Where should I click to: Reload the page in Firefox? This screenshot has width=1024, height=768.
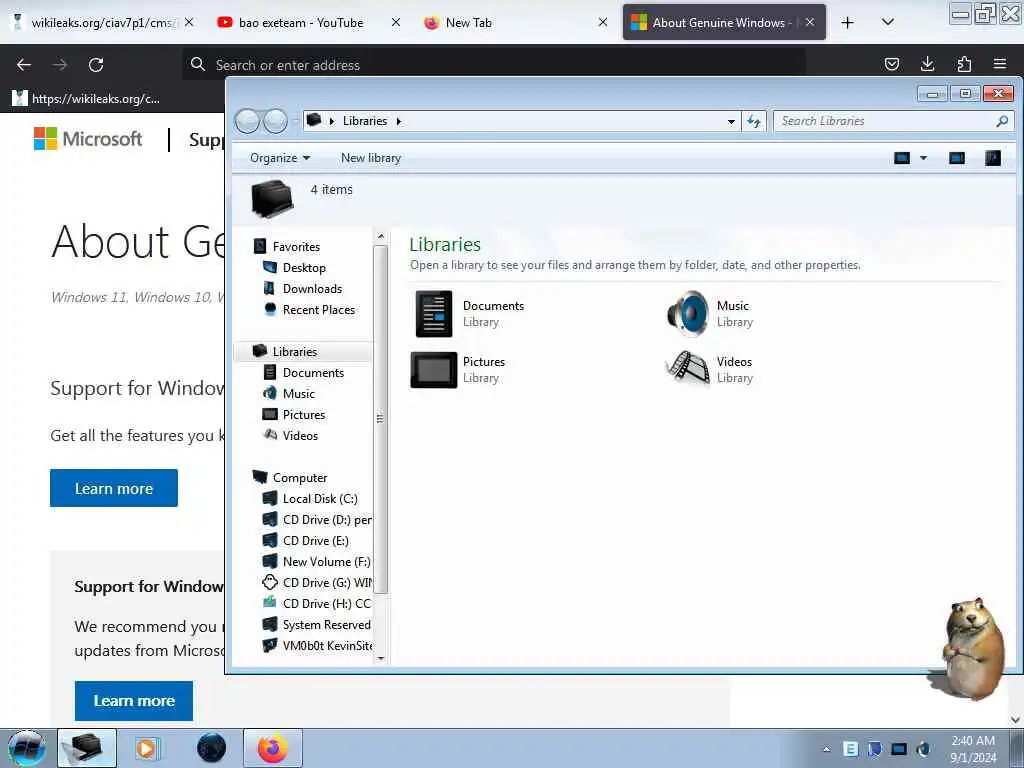tap(96, 65)
